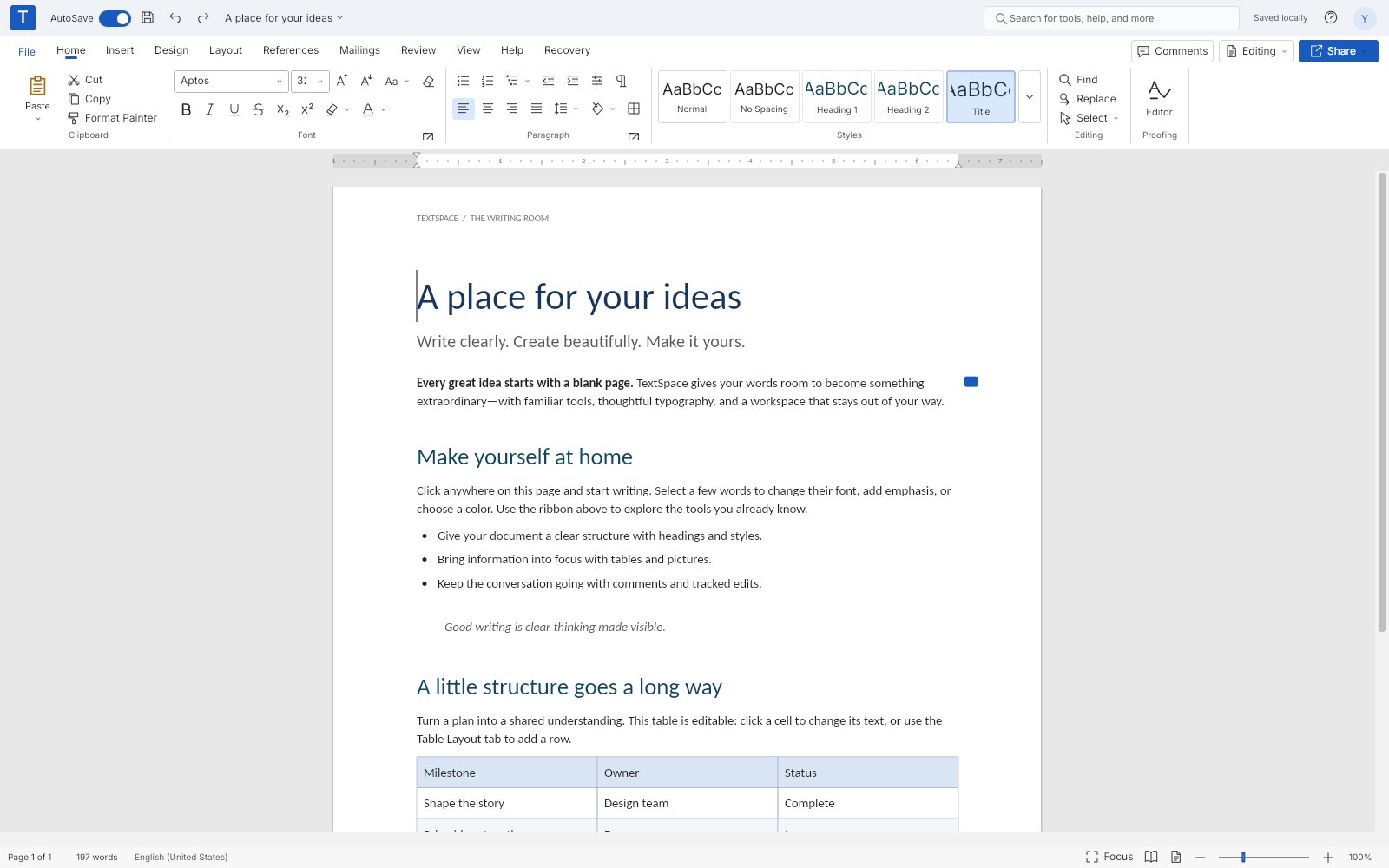Switch to the Review tab

pos(418,50)
